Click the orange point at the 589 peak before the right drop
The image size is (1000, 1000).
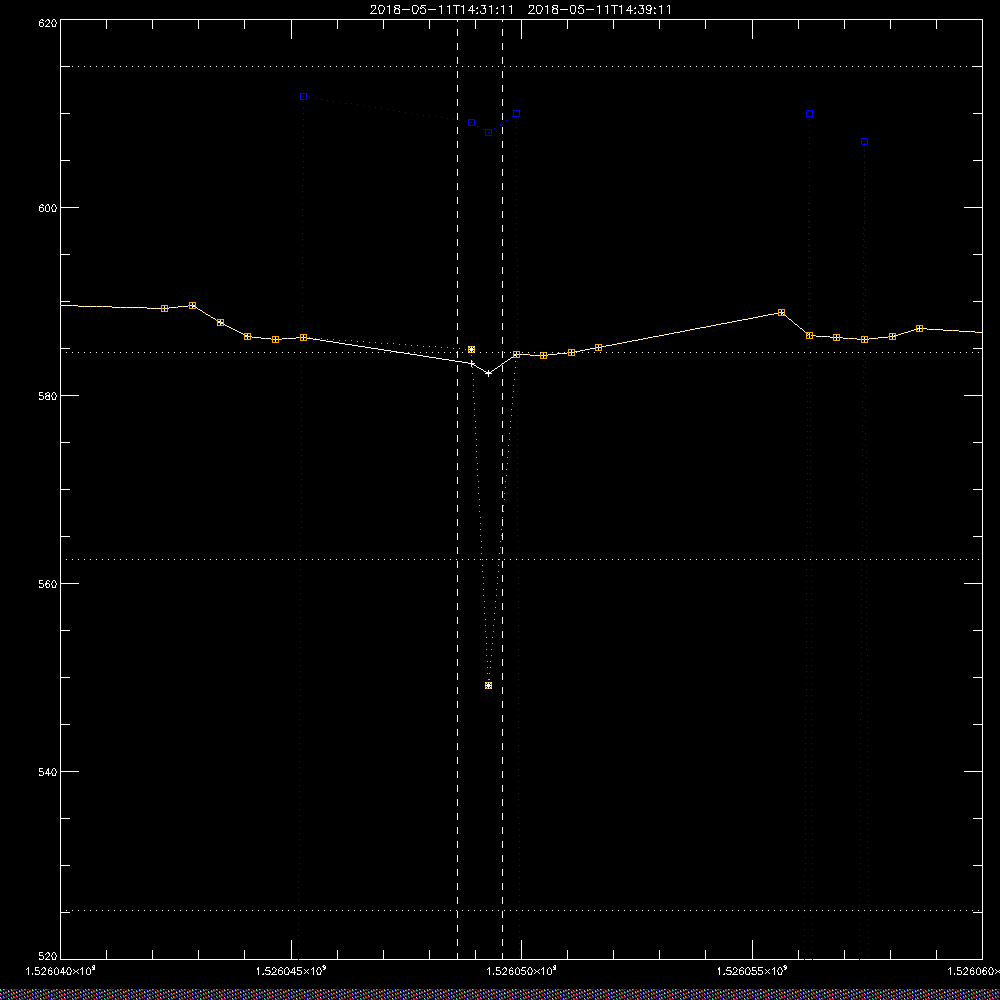tap(782, 312)
